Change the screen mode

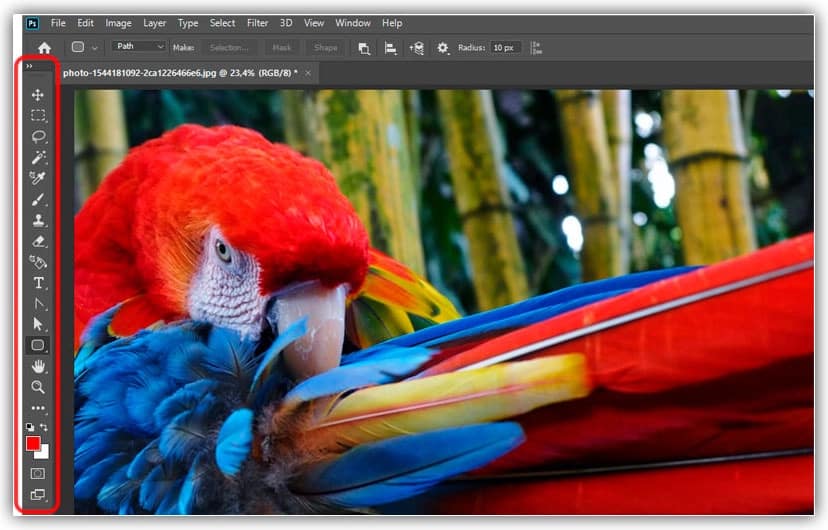[37, 495]
